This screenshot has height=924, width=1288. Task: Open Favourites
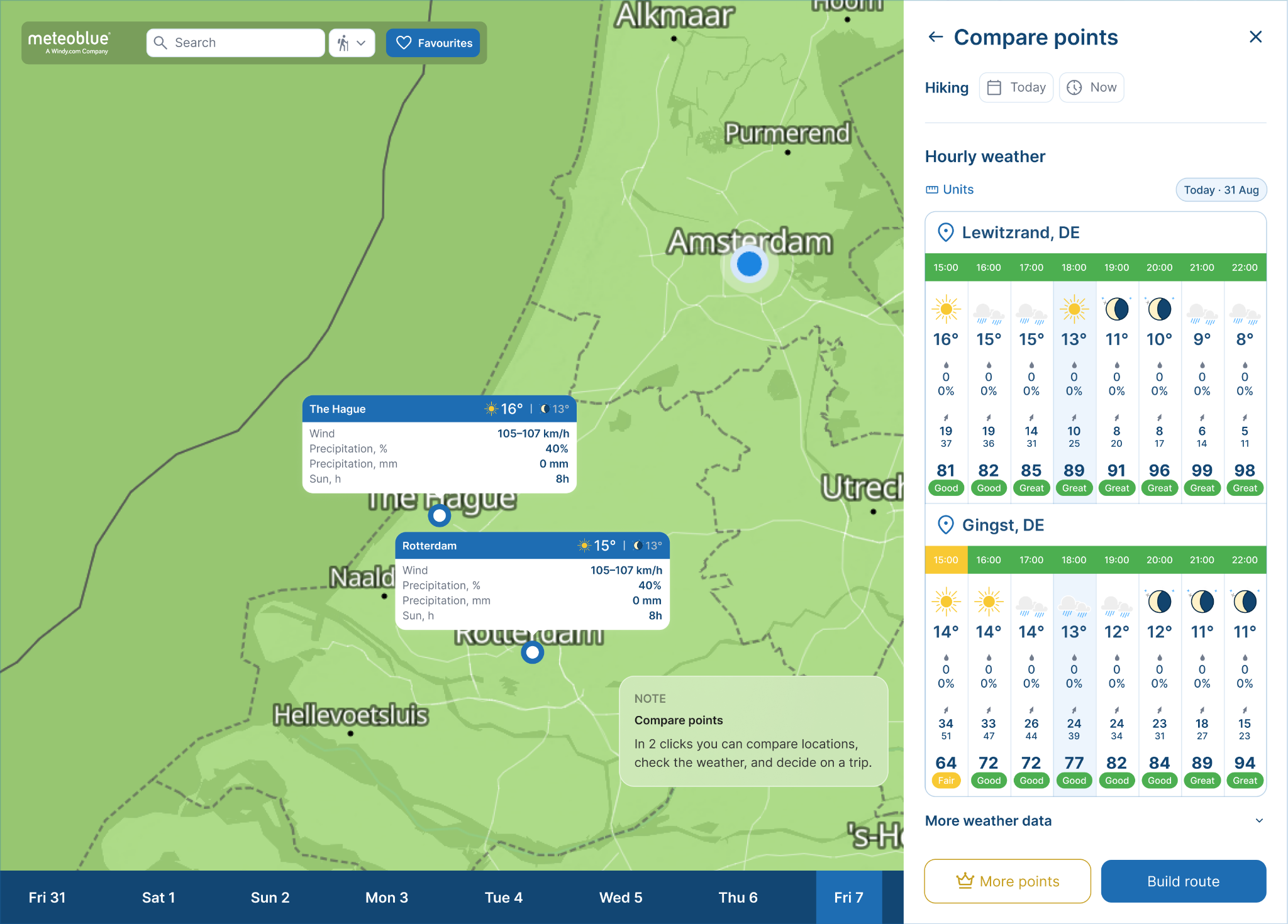pyautogui.click(x=433, y=43)
